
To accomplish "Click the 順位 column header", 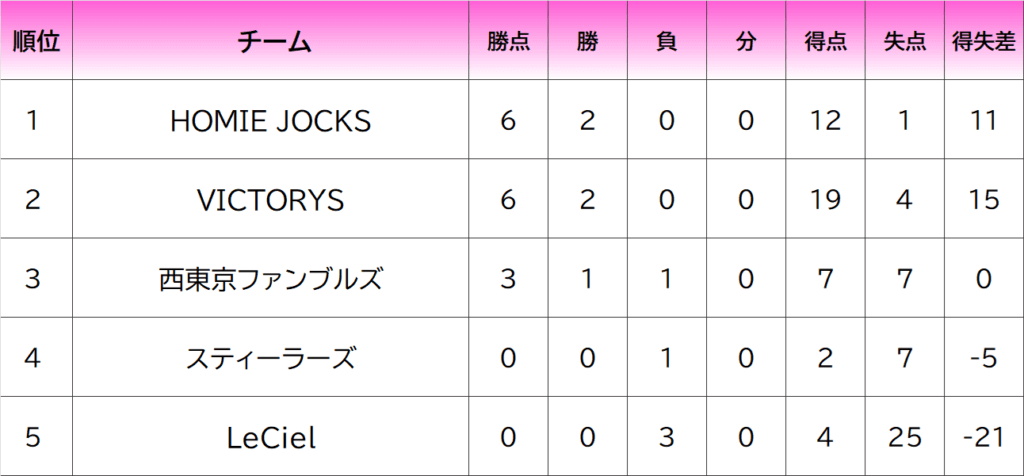I will (x=36, y=42).
